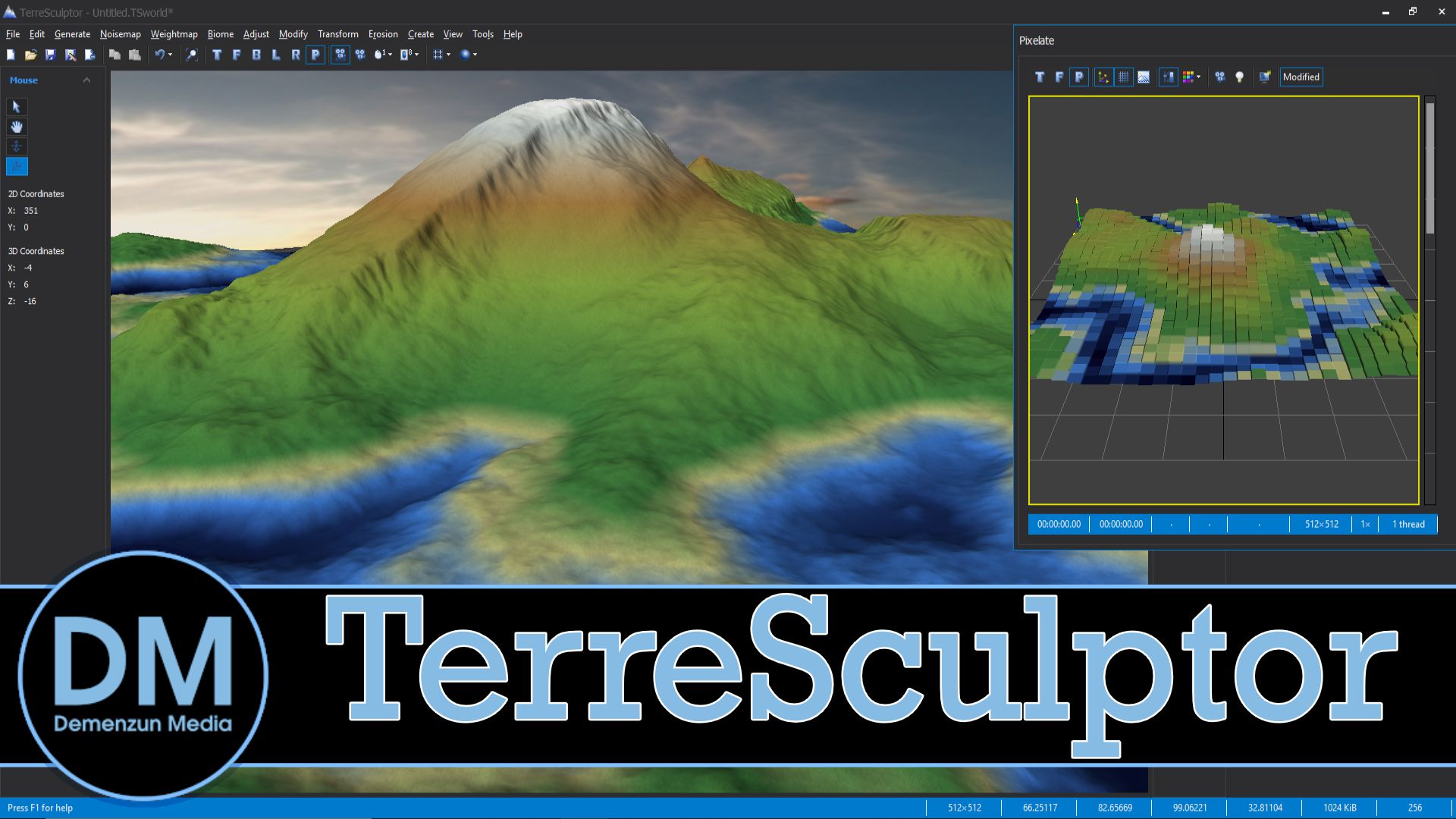Image resolution: width=1456 pixels, height=819 pixels.
Task: Click the Export file toolbar icon
Action: [89, 55]
